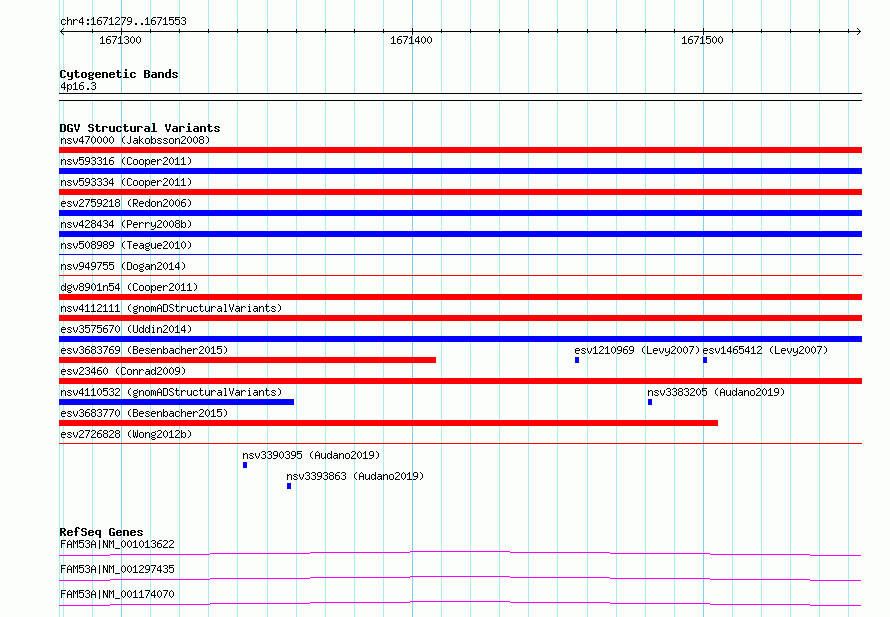Select esv1210969 (Levy2007) label
The image size is (890, 617).
[637, 350]
